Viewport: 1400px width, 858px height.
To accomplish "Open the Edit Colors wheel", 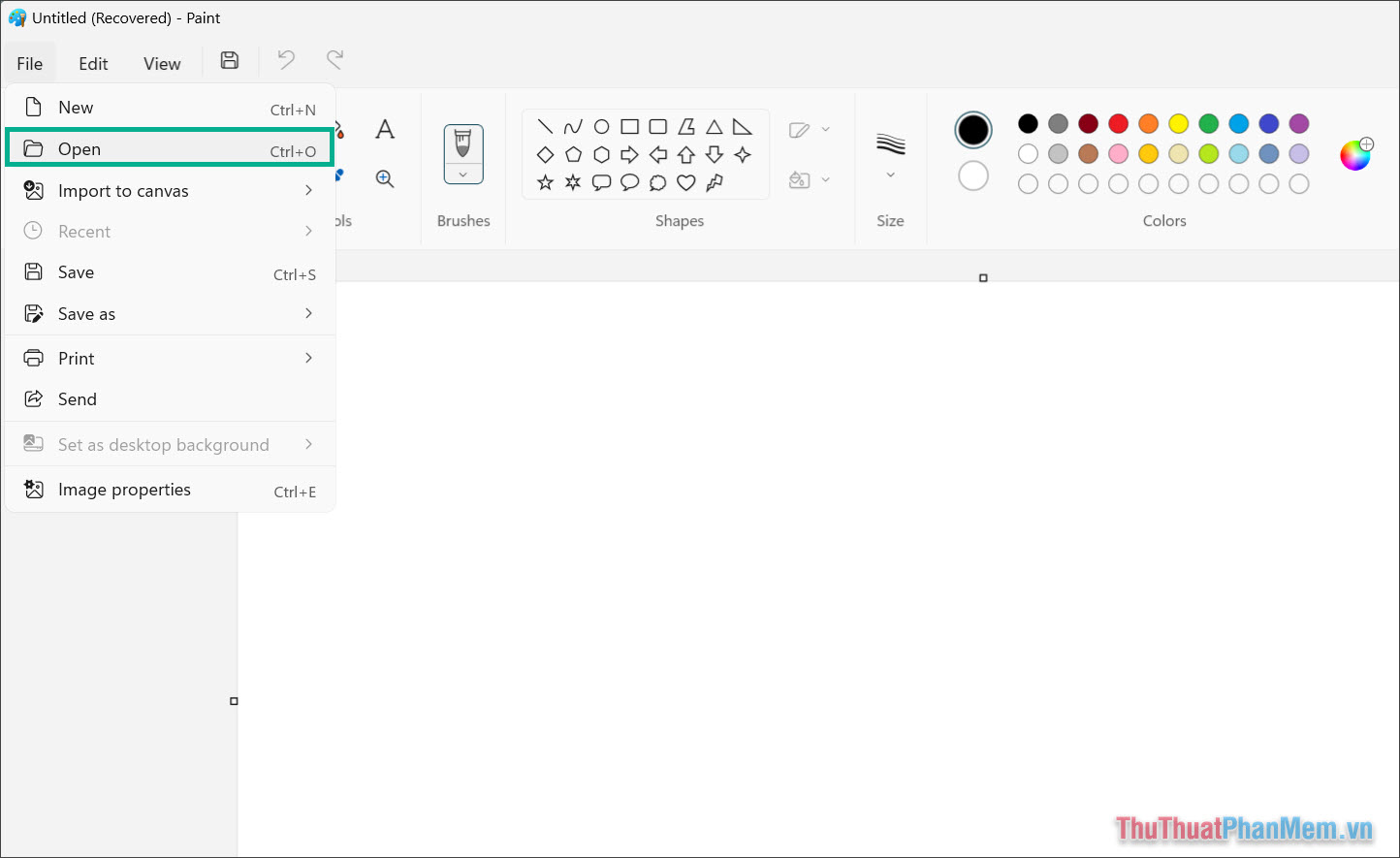I will point(1356,153).
